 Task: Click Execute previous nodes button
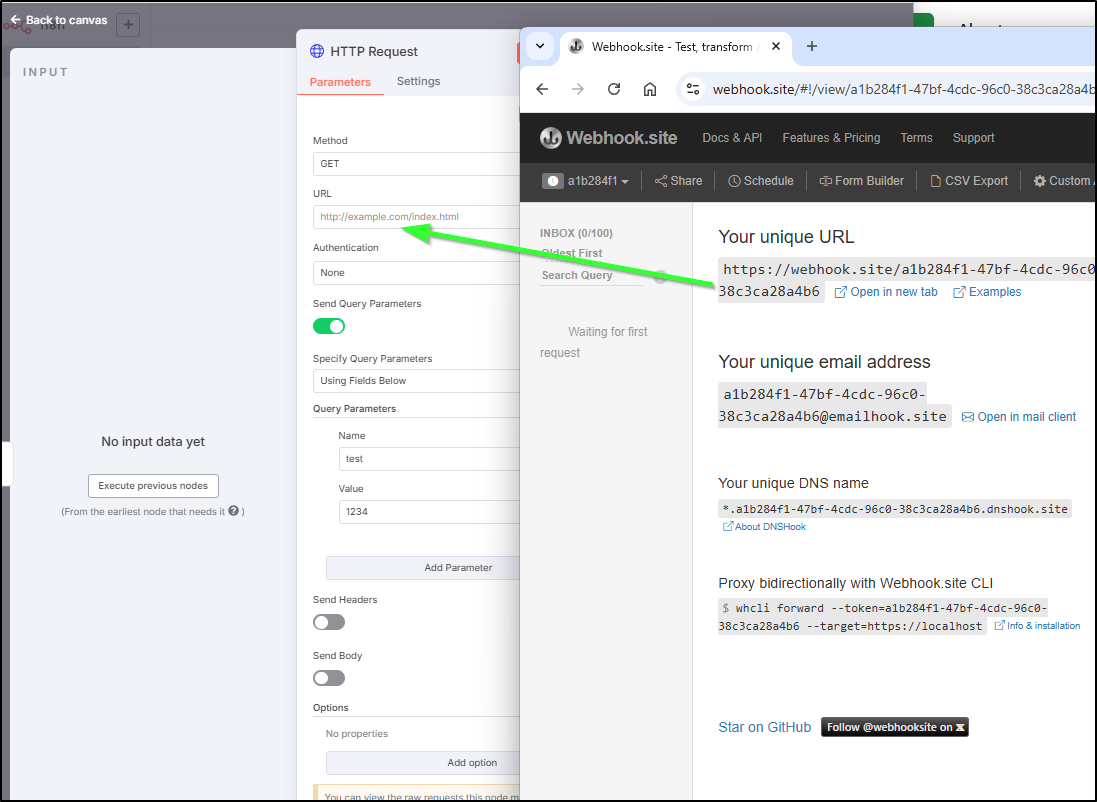[153, 486]
